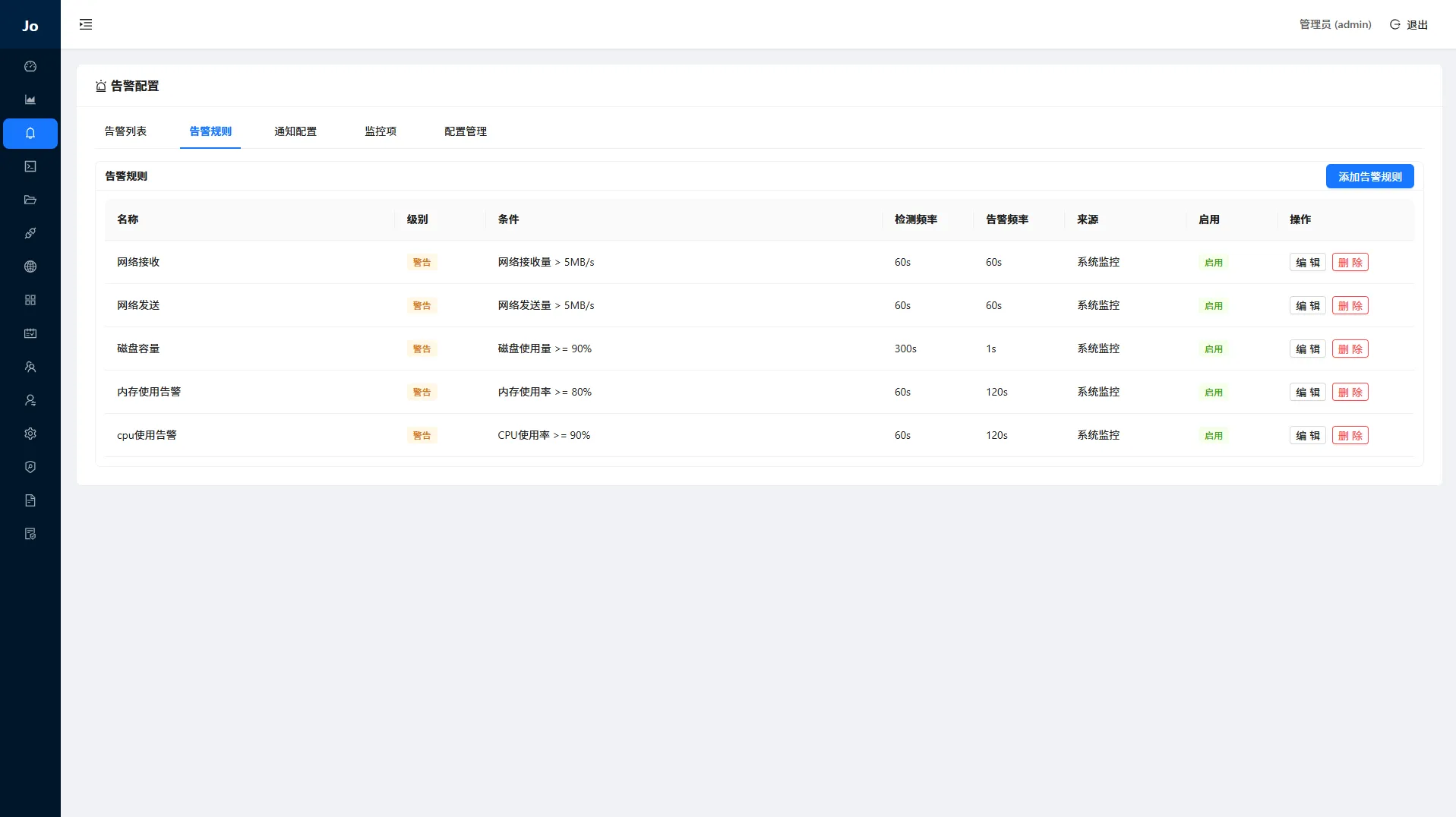The height and width of the screenshot is (817, 1456).
Task: Click the 启用 status tag for cpu使用告警
Action: 1213,436
